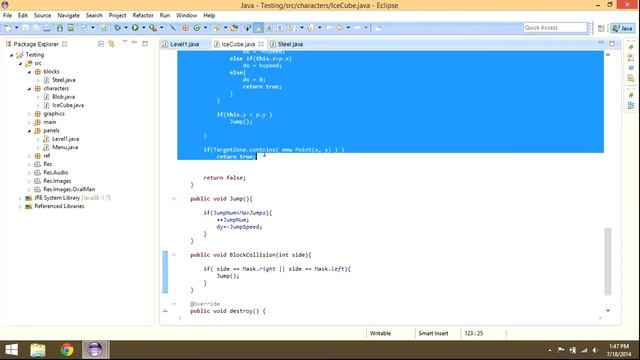640x360 pixels.
Task: Run the program with green Run icon
Action: (x=135, y=28)
